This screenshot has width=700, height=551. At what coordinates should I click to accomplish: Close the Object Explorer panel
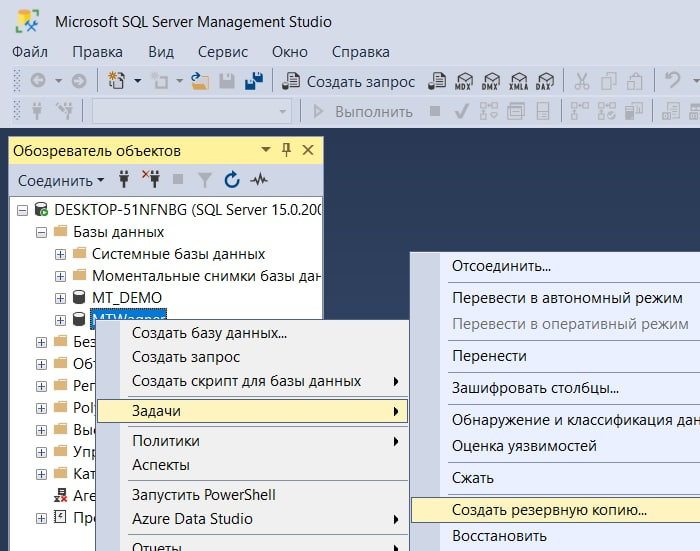308,150
